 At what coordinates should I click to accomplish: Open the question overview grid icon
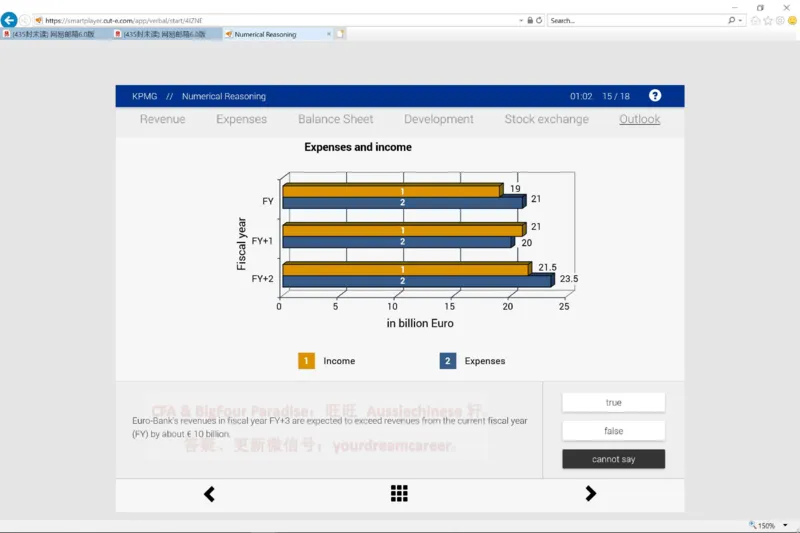coord(399,494)
